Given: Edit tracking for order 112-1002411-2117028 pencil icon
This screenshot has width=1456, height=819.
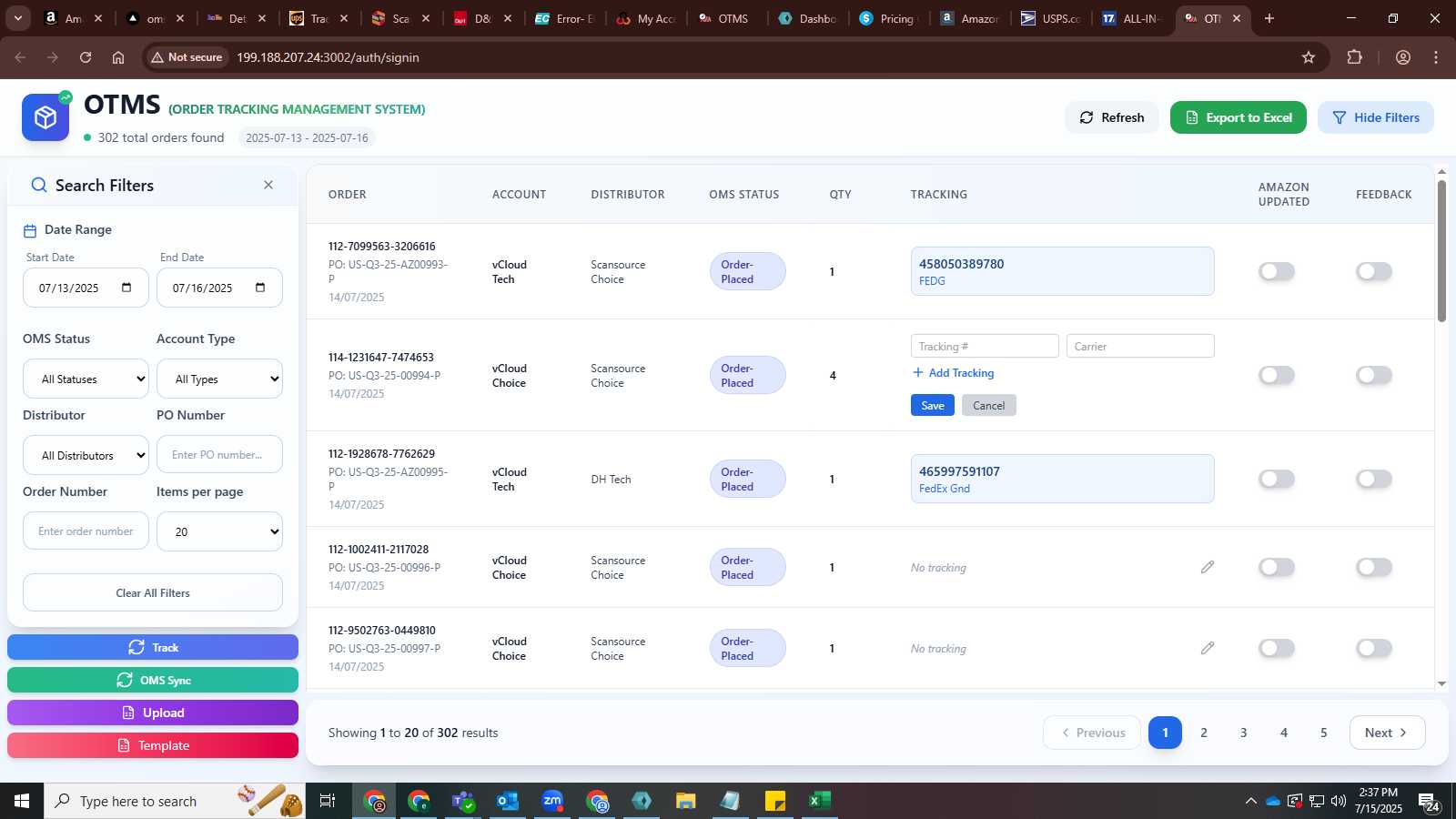Looking at the screenshot, I should tap(1208, 567).
